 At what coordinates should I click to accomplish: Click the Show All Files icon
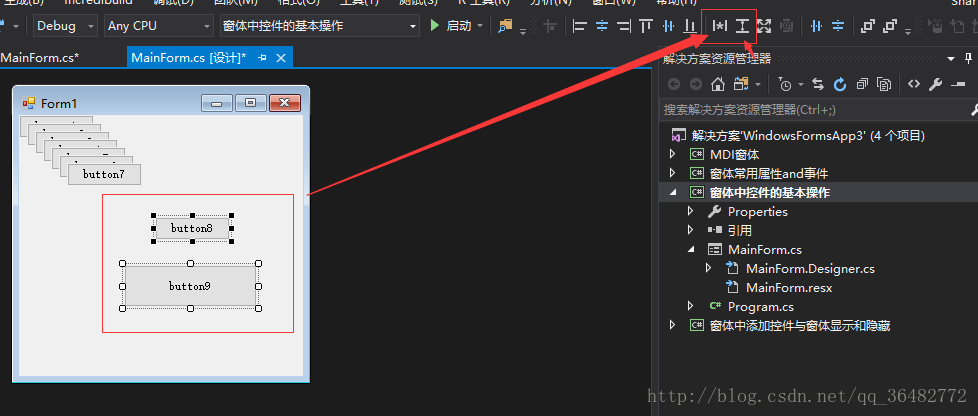(884, 84)
